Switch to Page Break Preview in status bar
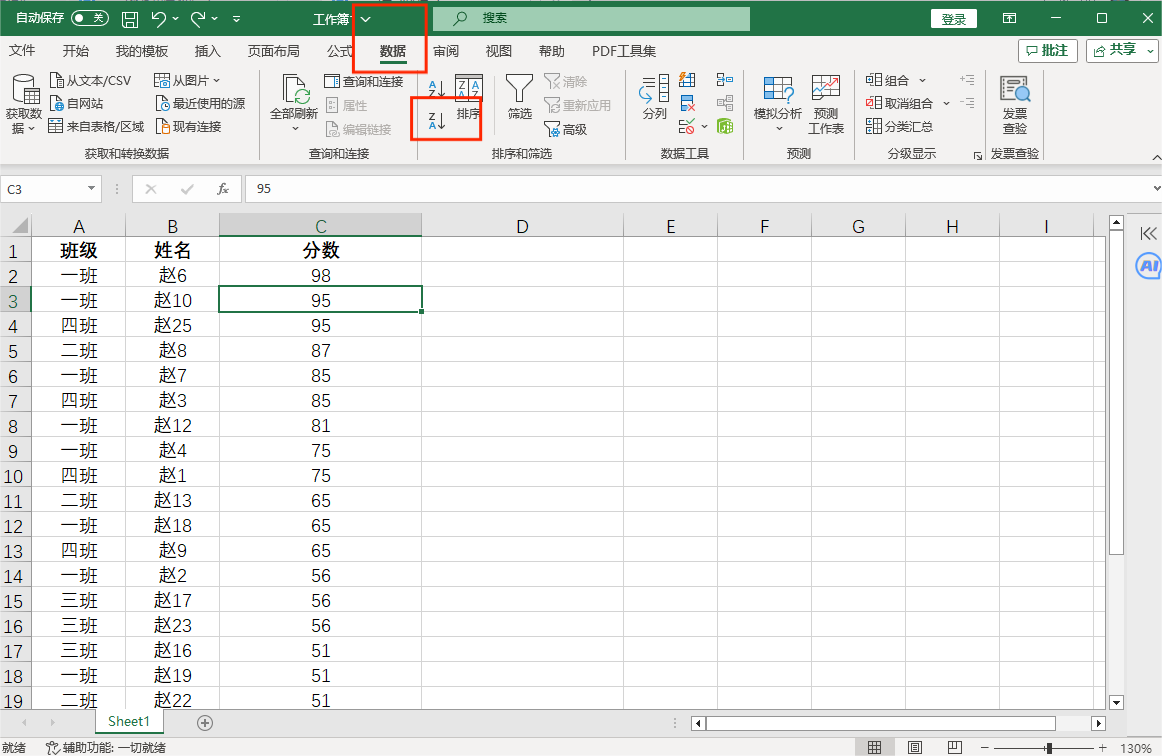This screenshot has height=756, width=1162. tap(953, 747)
